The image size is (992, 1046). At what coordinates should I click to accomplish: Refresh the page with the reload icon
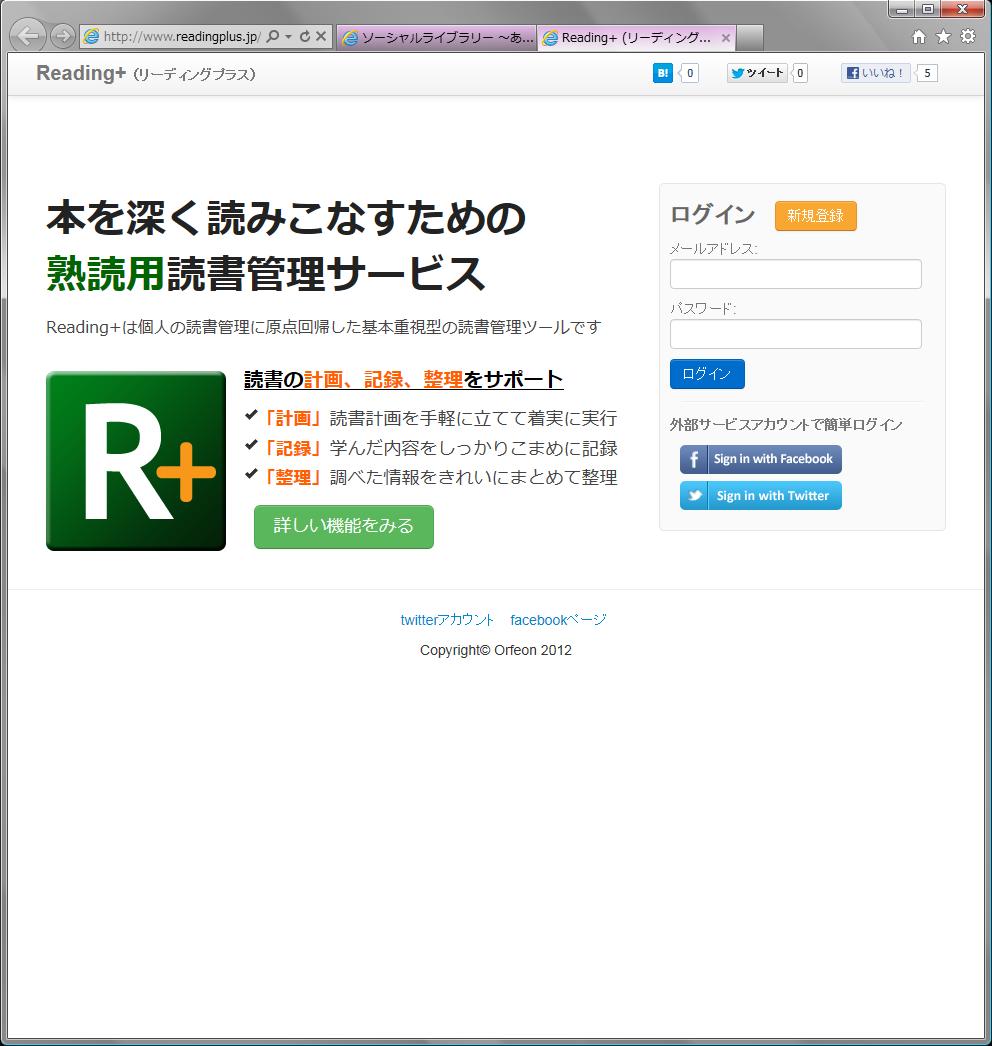pyautogui.click(x=305, y=37)
